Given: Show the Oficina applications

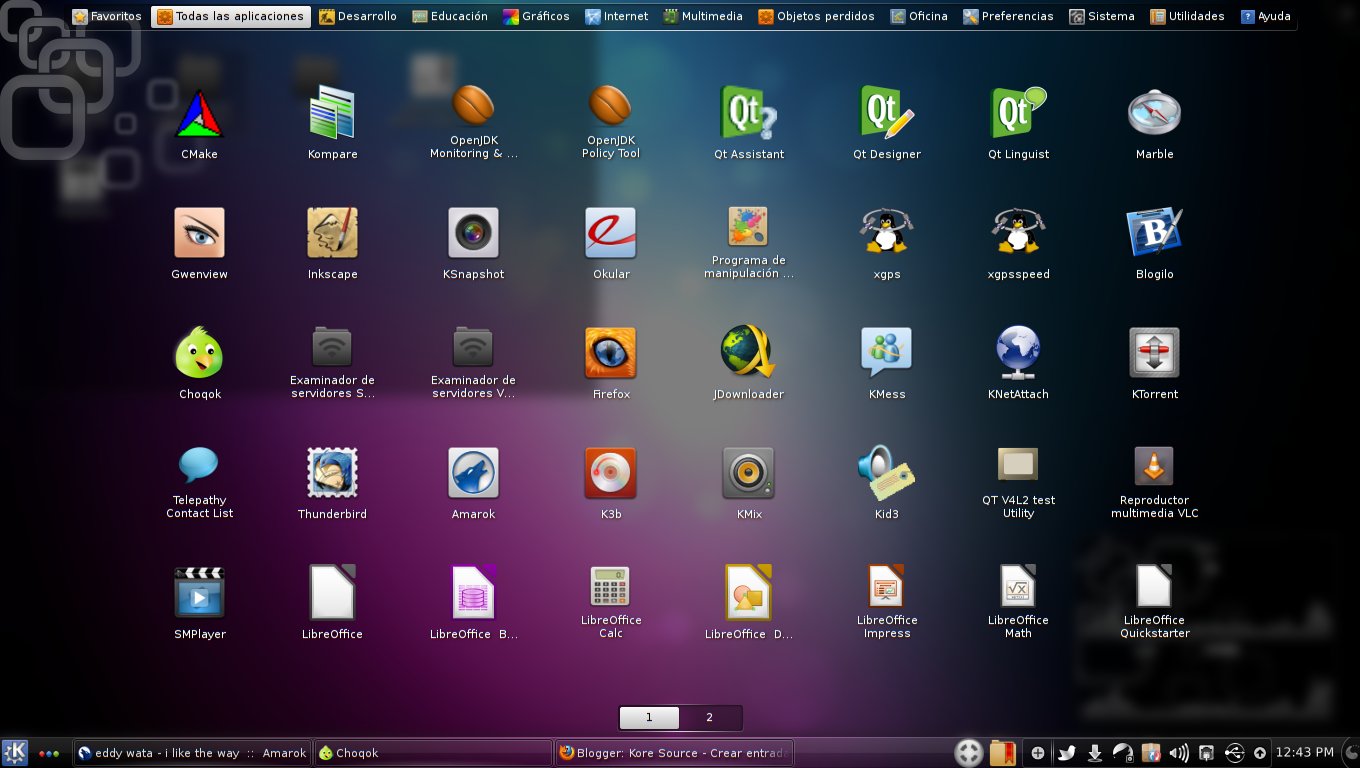Looking at the screenshot, I should 919,16.
